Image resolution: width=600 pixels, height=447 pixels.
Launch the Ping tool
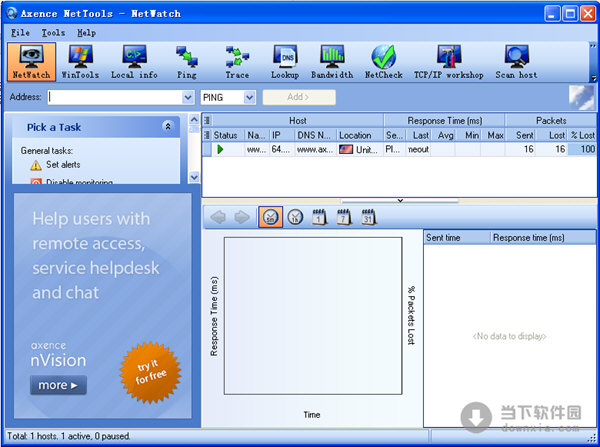pos(187,62)
